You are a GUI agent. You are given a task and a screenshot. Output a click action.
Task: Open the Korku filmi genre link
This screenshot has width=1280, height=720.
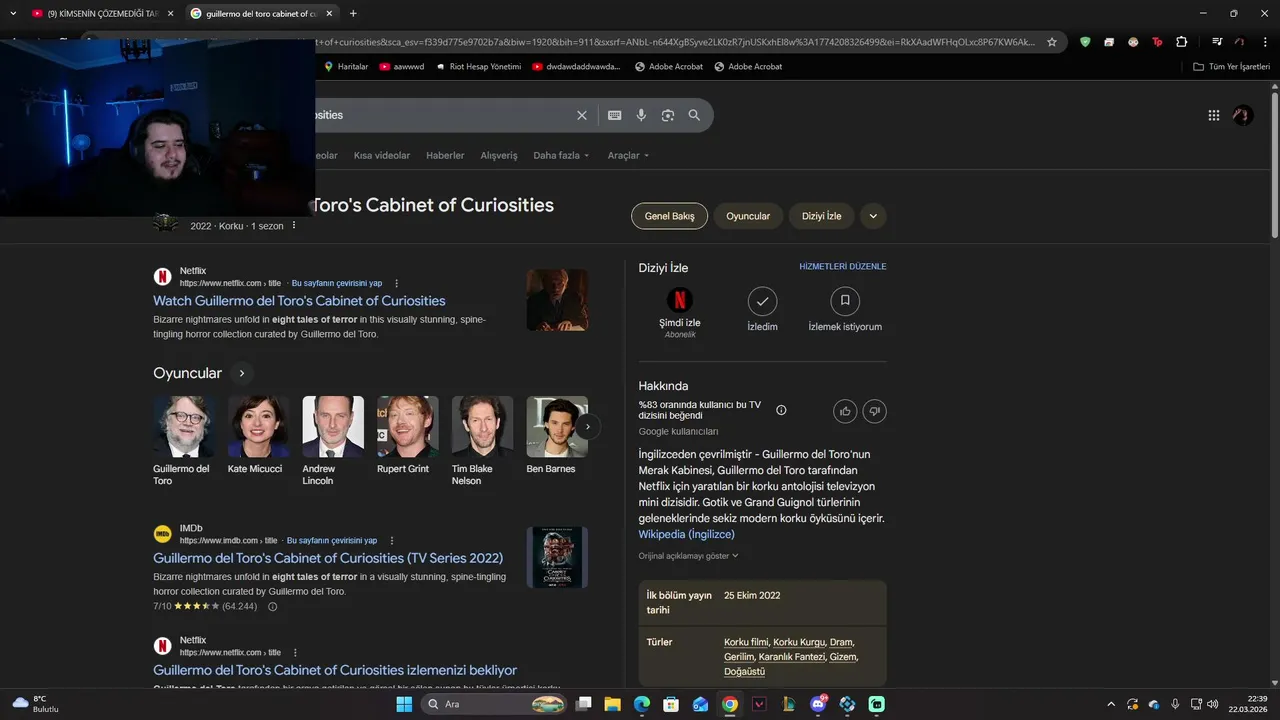tap(746, 642)
